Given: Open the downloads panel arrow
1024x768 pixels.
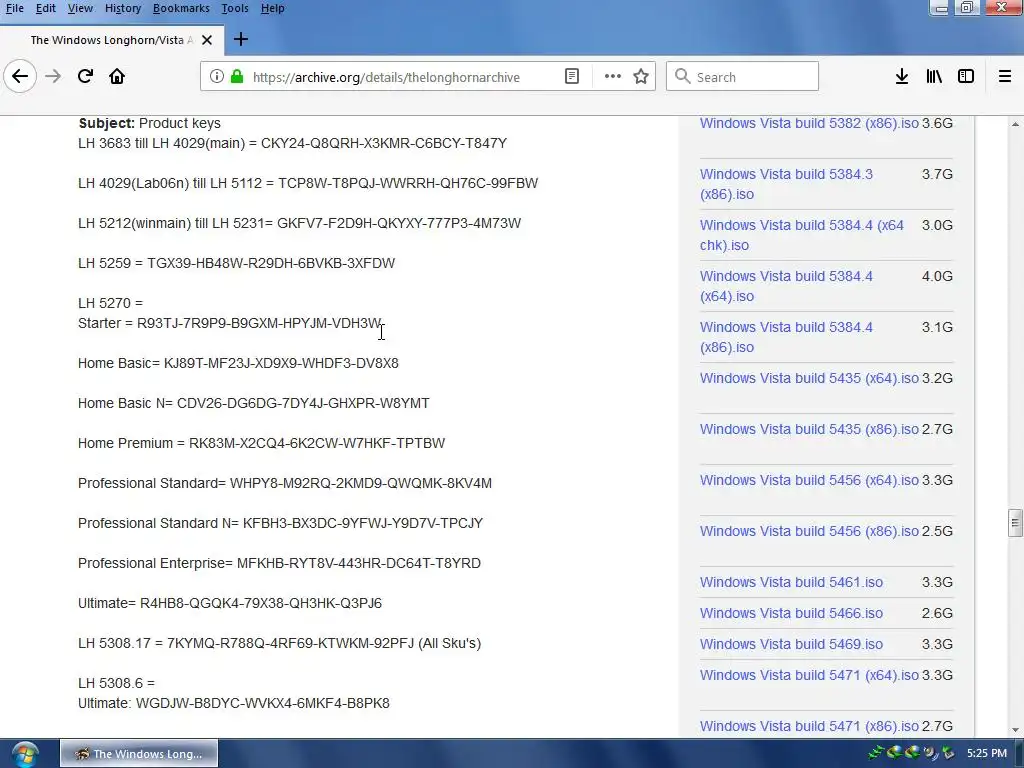Looking at the screenshot, I should click(x=901, y=76).
